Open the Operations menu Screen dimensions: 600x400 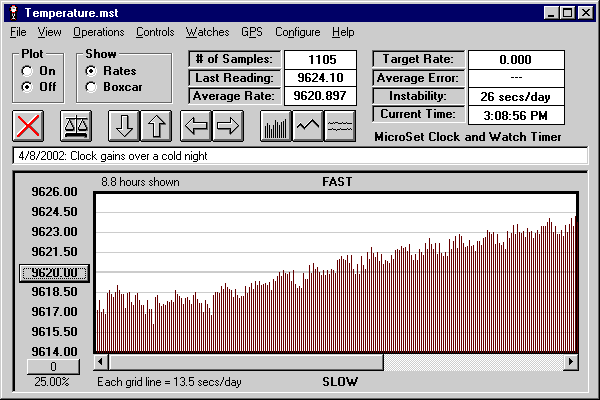point(99,32)
